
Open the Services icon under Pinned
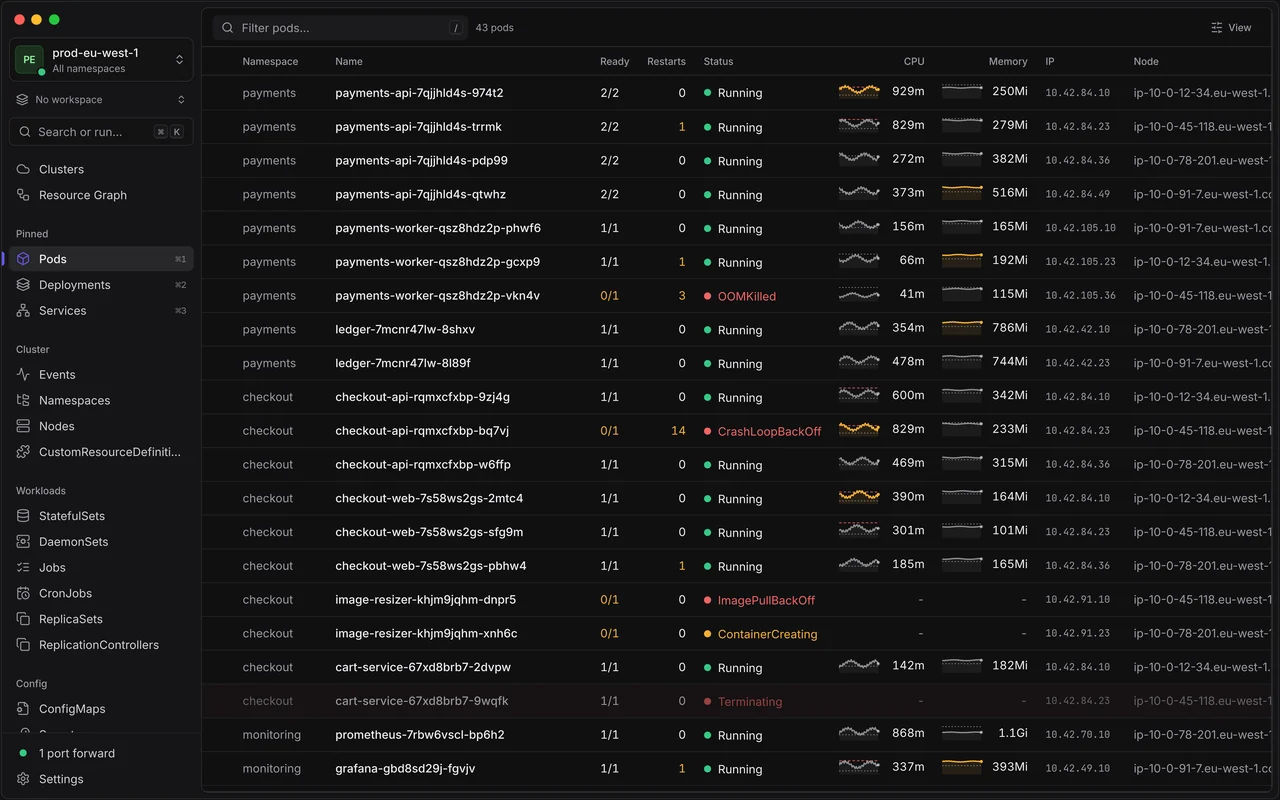point(23,311)
